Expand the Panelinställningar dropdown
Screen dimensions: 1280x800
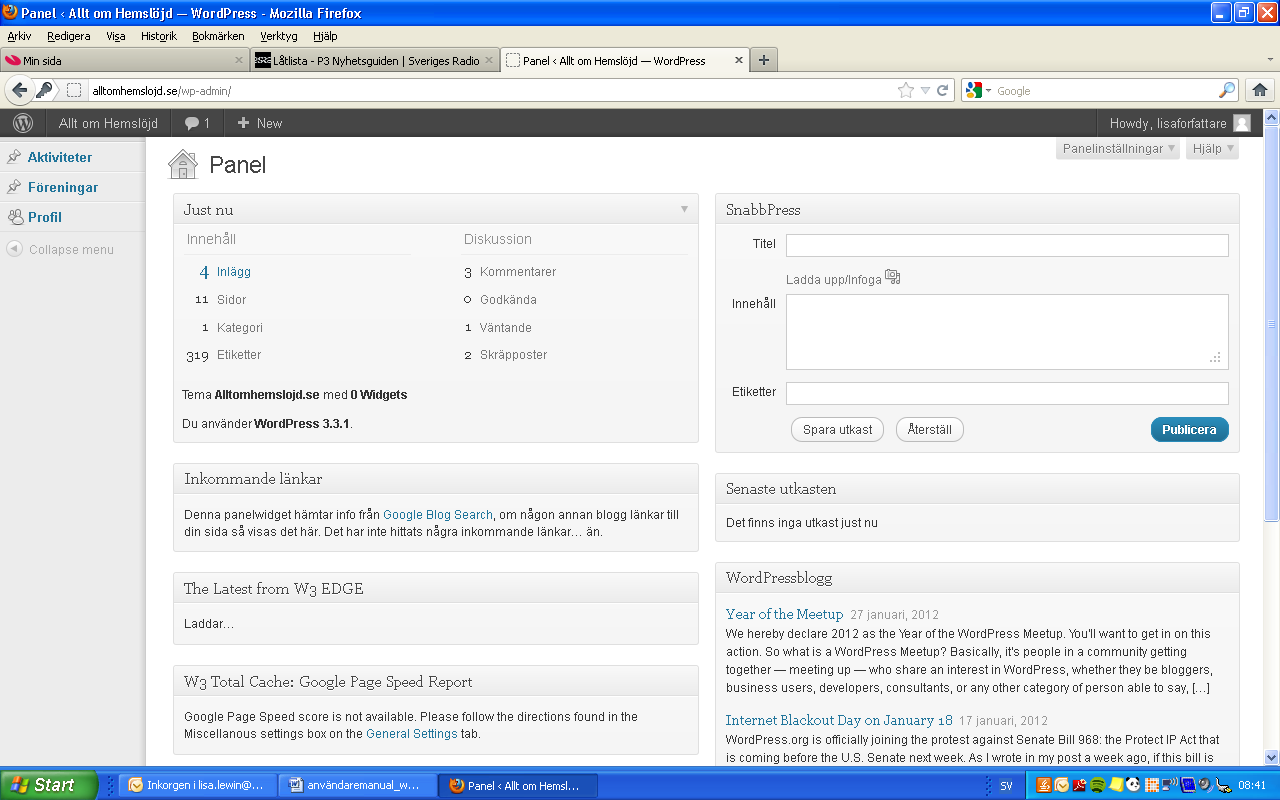(x=1118, y=149)
